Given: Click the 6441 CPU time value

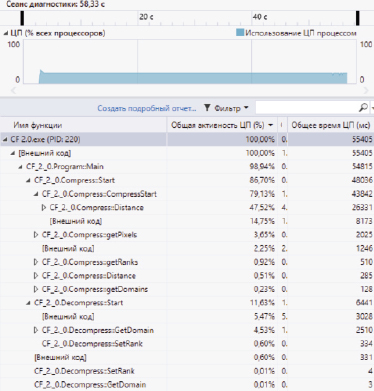Looking at the screenshot, I should tap(364, 303).
